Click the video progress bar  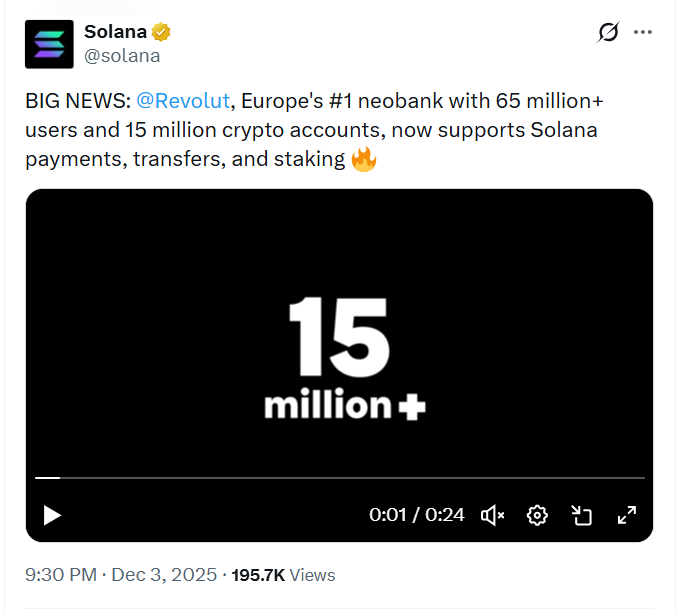point(339,478)
